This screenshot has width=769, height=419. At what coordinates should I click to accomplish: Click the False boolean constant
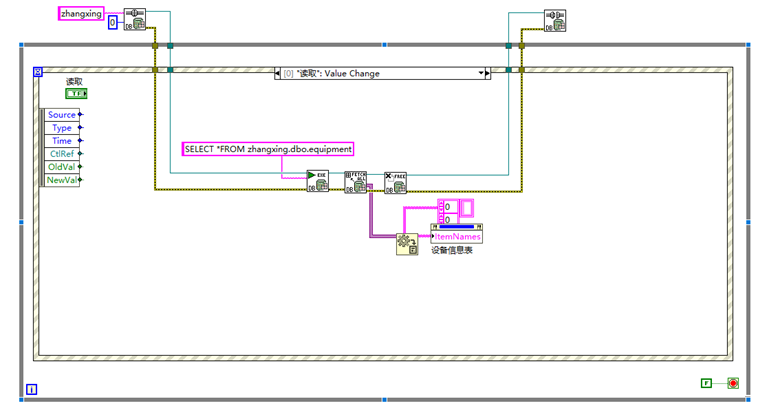pyautogui.click(x=706, y=383)
